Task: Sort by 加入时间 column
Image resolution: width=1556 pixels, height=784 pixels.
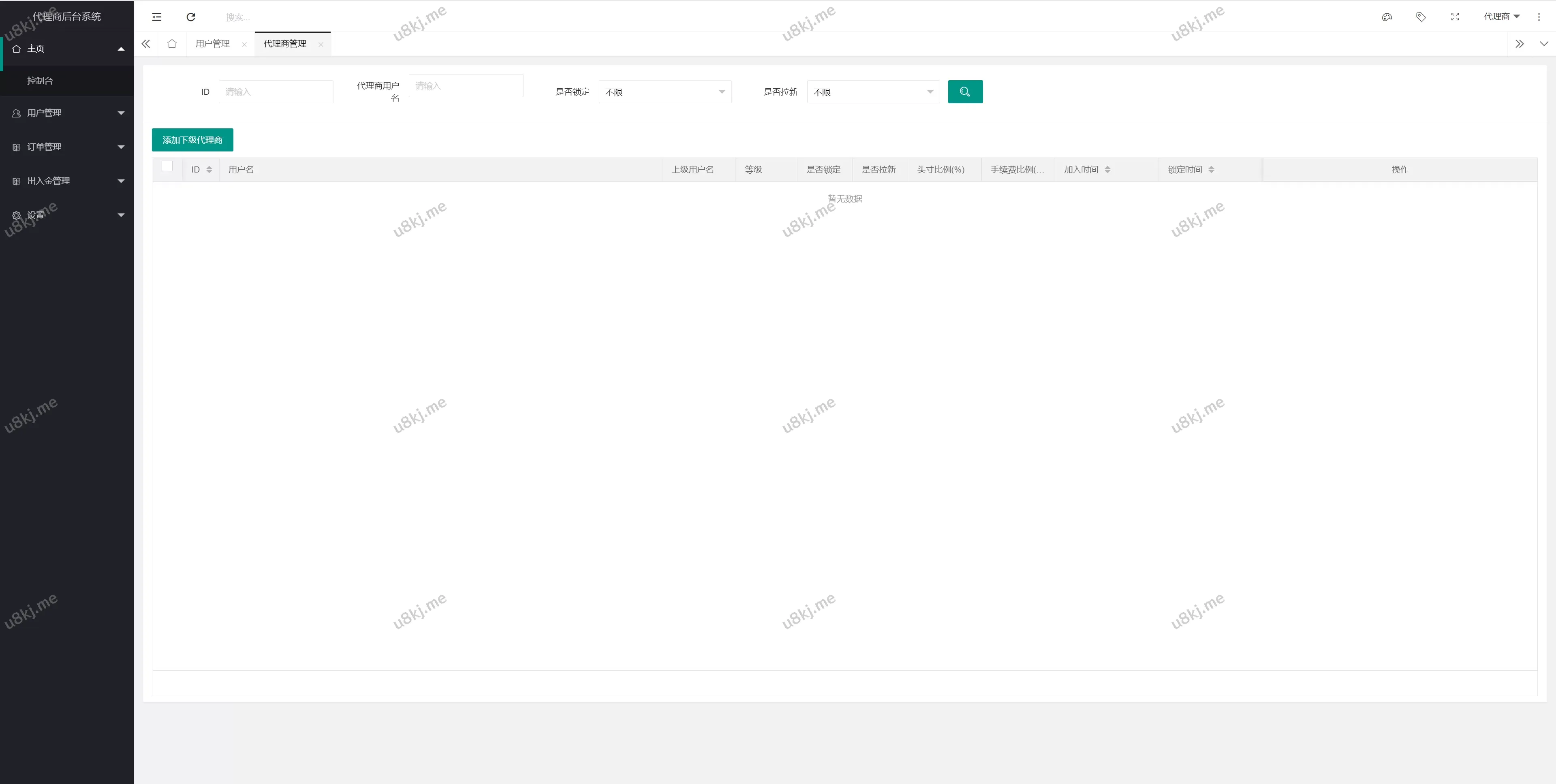Action: (1107, 170)
